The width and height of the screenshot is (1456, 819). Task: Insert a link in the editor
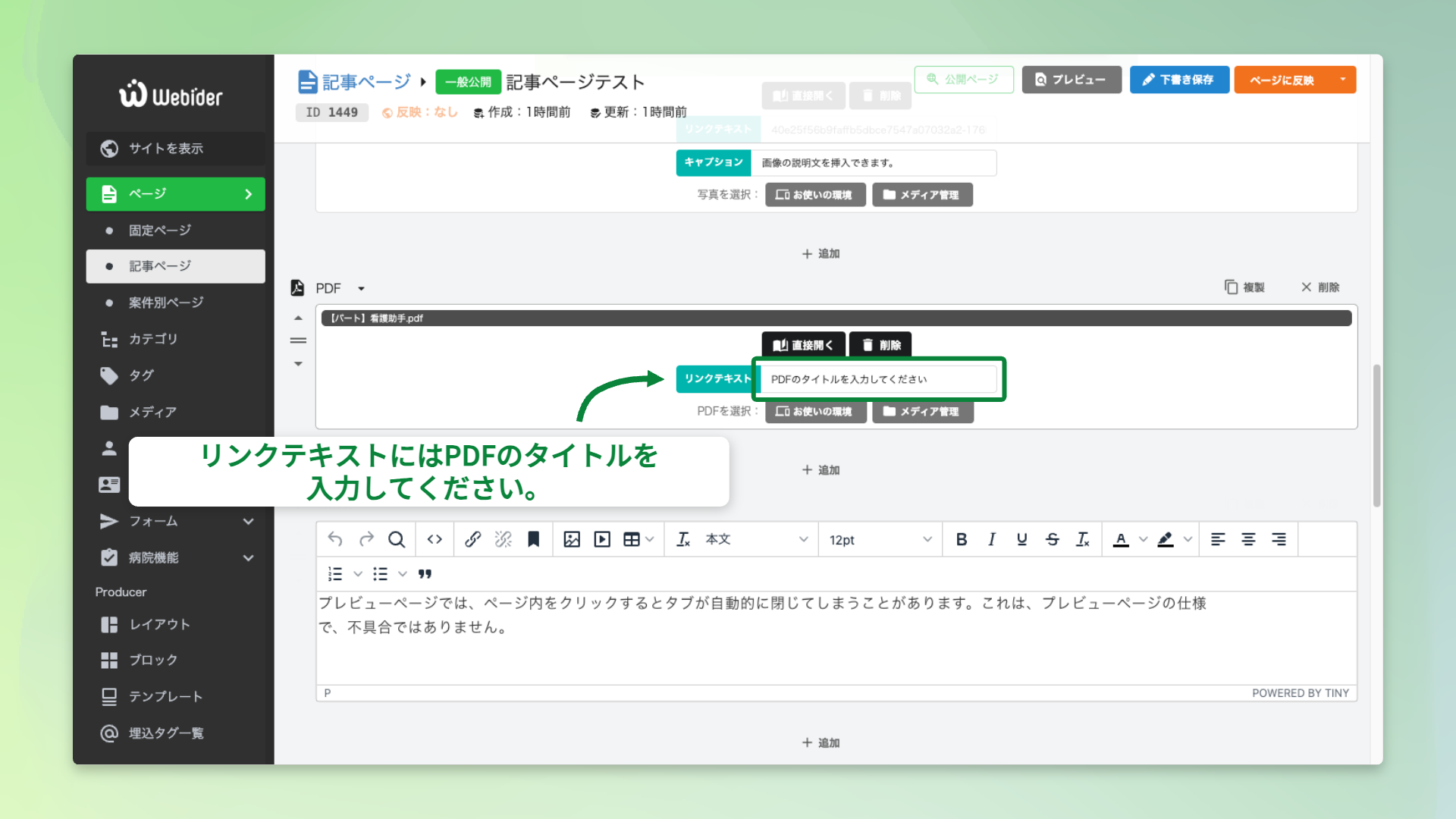[x=472, y=539]
